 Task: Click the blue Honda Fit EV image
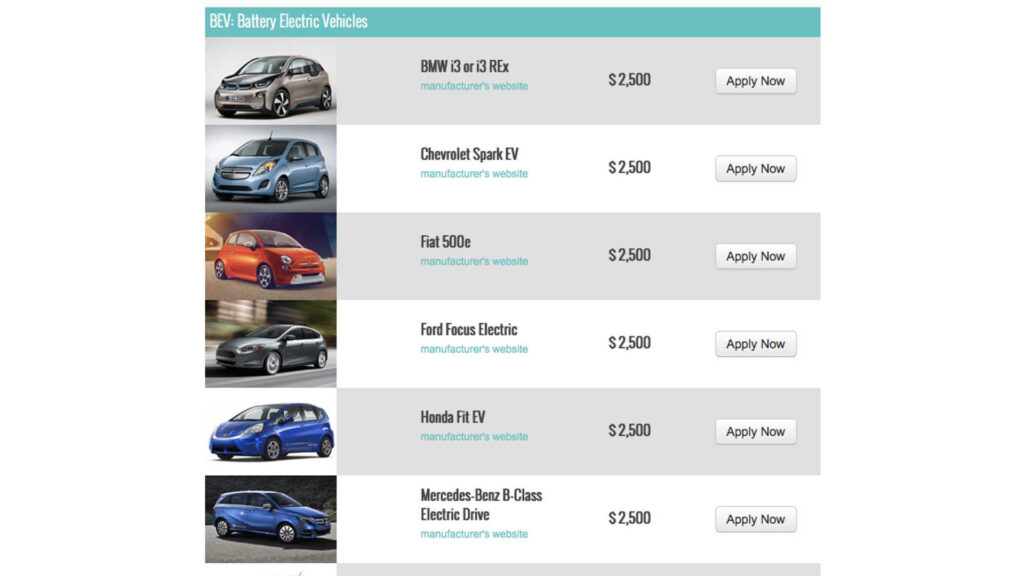(271, 431)
